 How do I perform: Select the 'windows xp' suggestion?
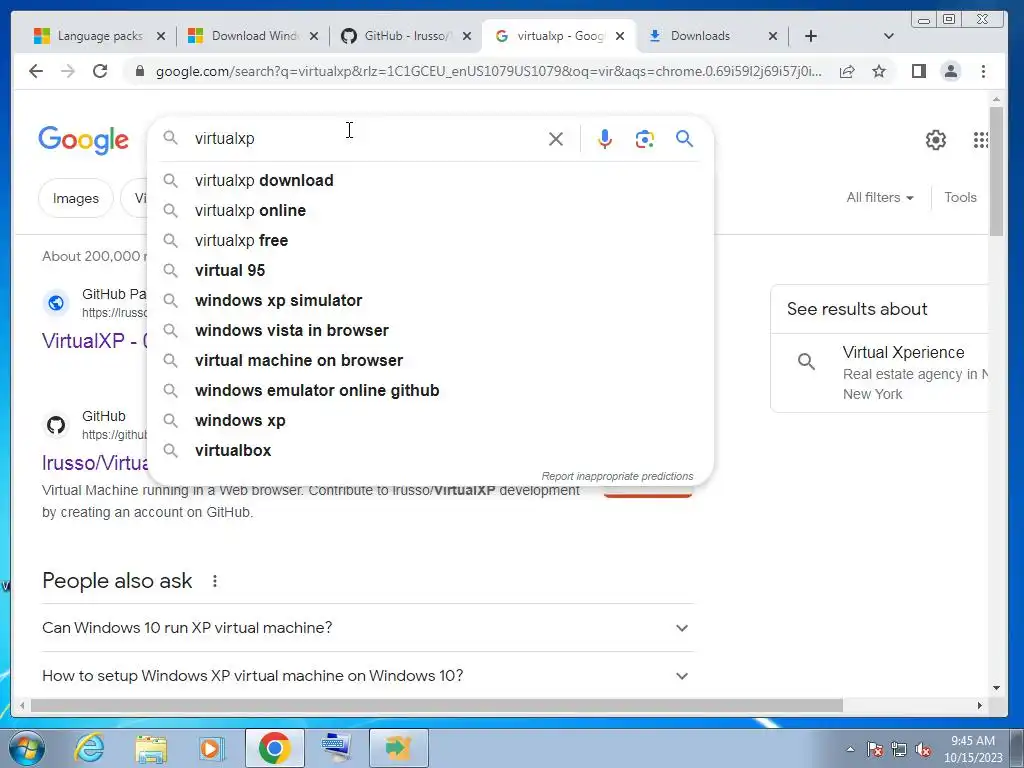(431, 421)
